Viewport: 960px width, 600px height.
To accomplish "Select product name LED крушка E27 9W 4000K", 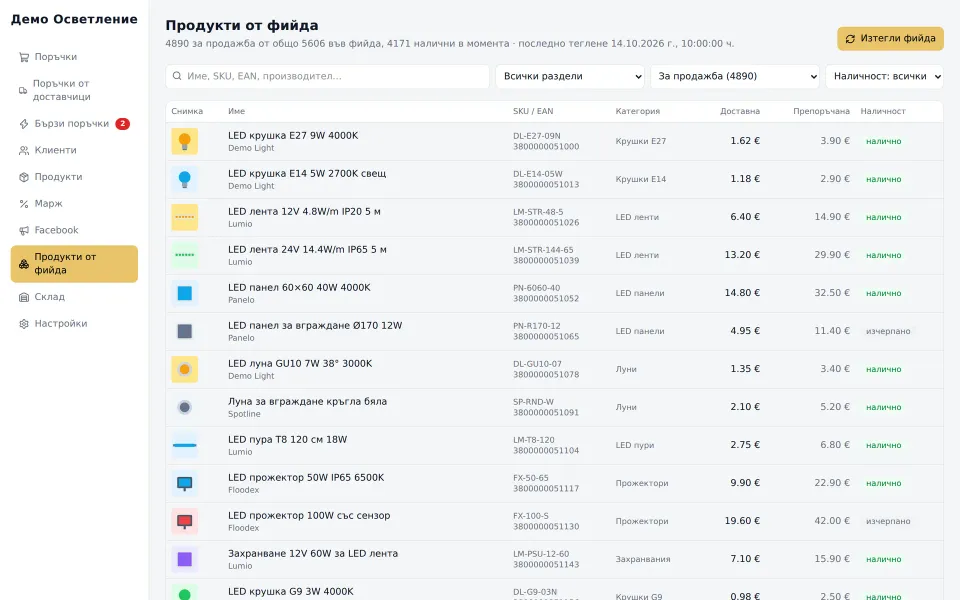I will pos(293,136).
